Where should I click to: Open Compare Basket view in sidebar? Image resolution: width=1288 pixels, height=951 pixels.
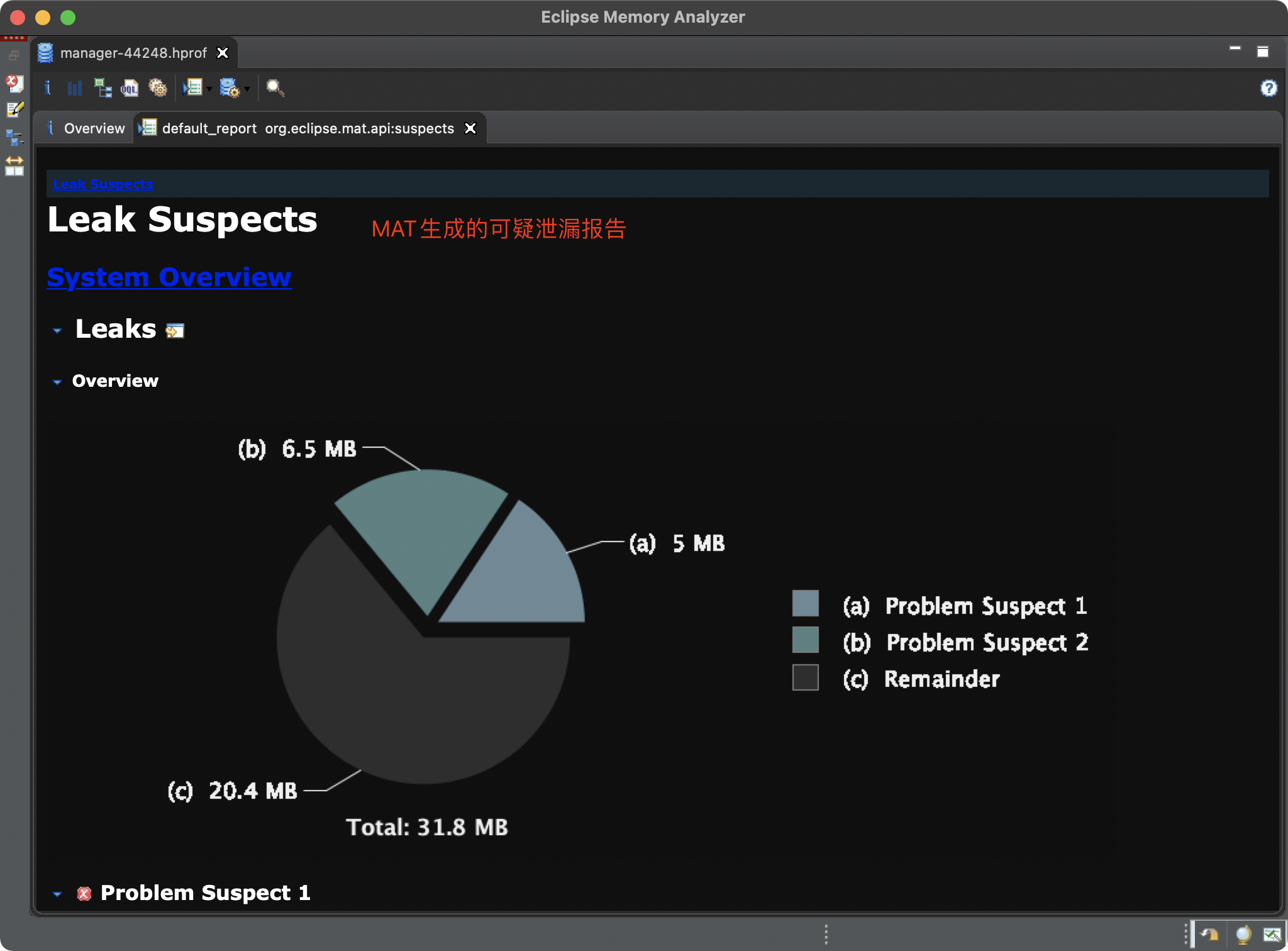[14, 166]
